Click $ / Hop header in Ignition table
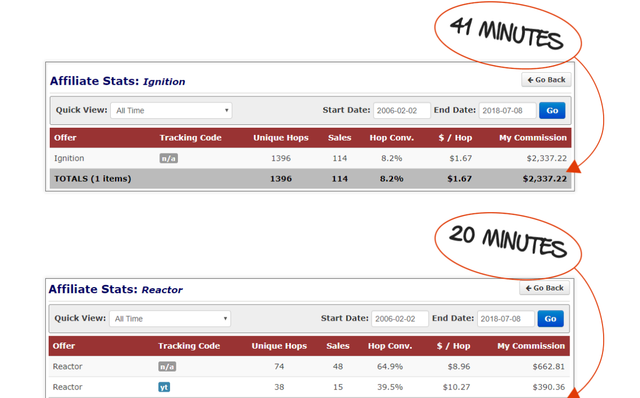The image size is (640, 398). [455, 138]
